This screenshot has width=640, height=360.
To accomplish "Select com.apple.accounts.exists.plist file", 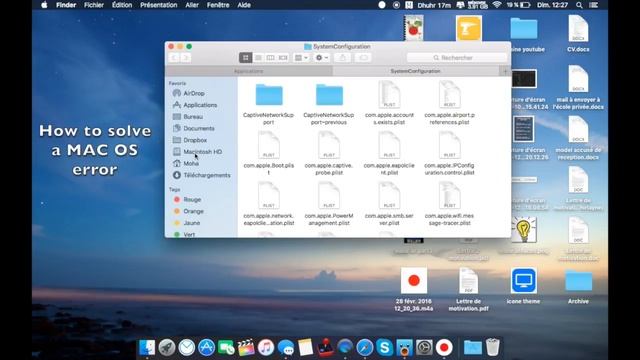I will click(389, 103).
